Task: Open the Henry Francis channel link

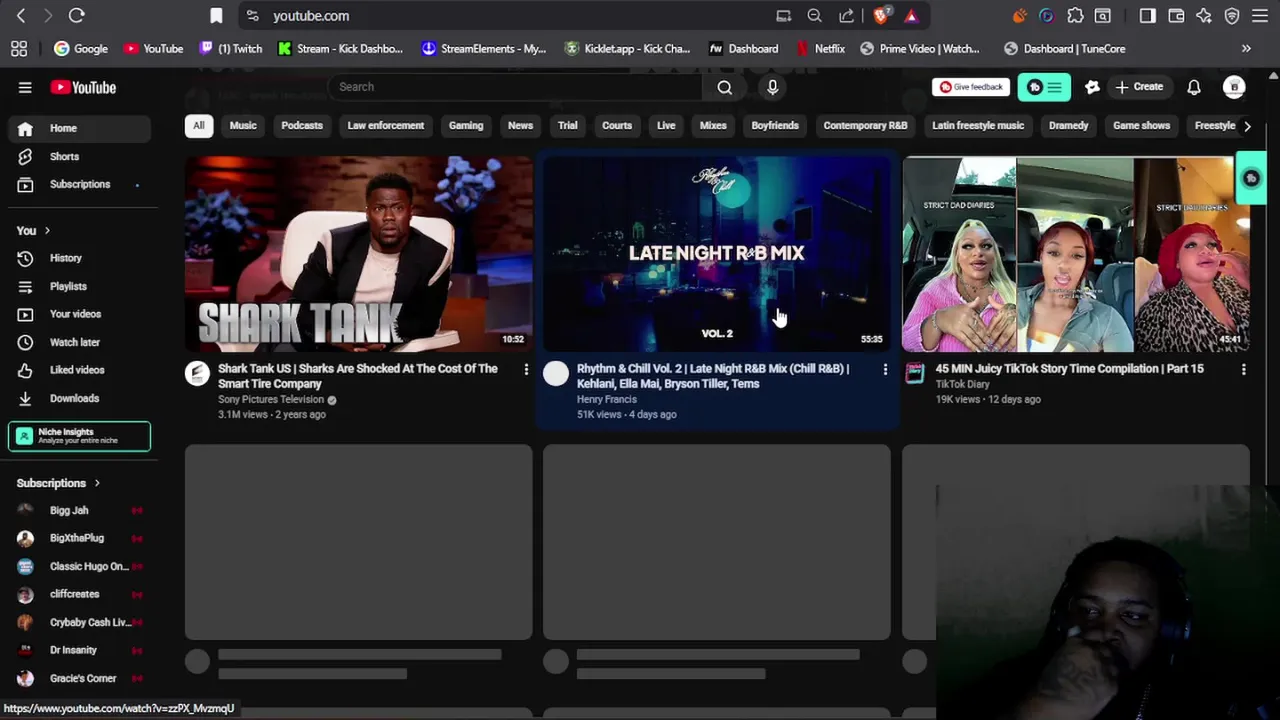Action: pos(606,400)
